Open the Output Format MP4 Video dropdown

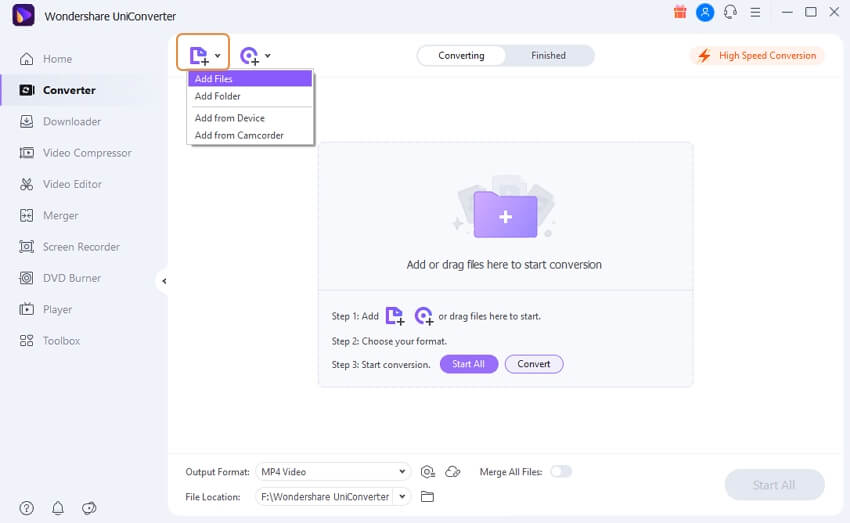(x=333, y=472)
